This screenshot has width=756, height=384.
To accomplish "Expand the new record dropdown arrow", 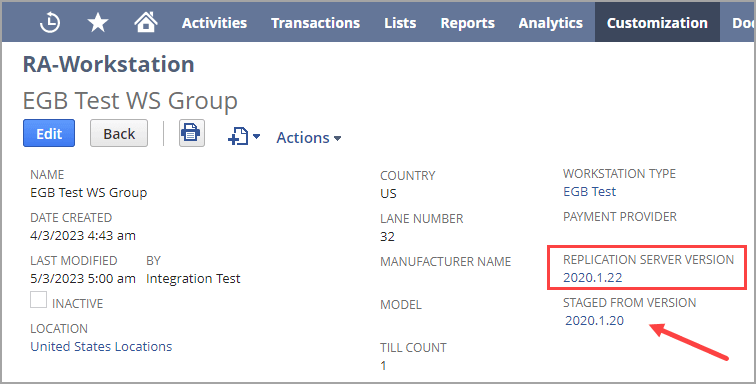I will 256,137.
